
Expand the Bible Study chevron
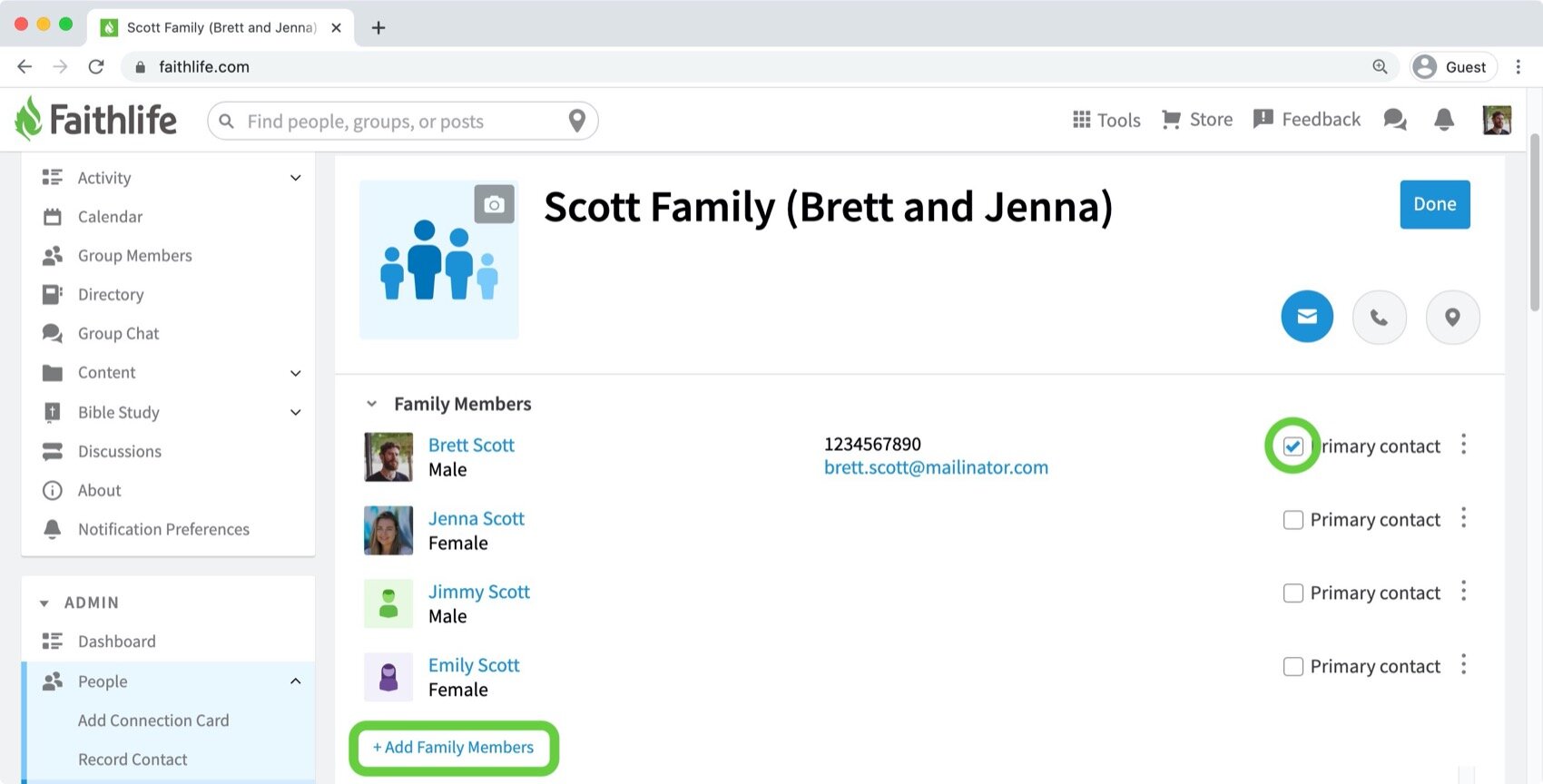tap(295, 412)
